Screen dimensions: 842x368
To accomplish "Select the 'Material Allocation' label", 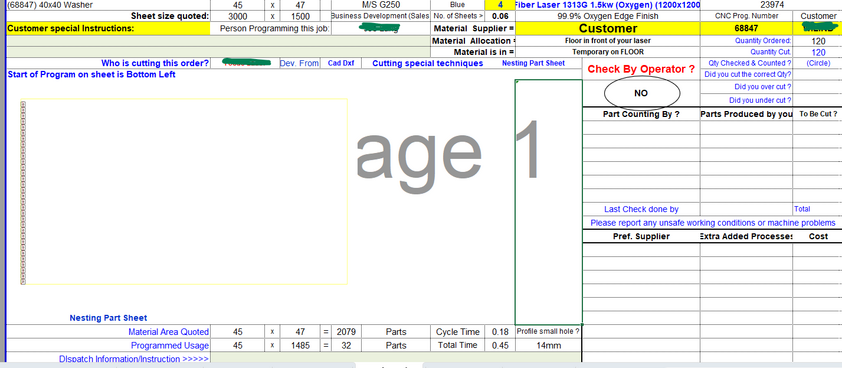I will click(474, 41).
